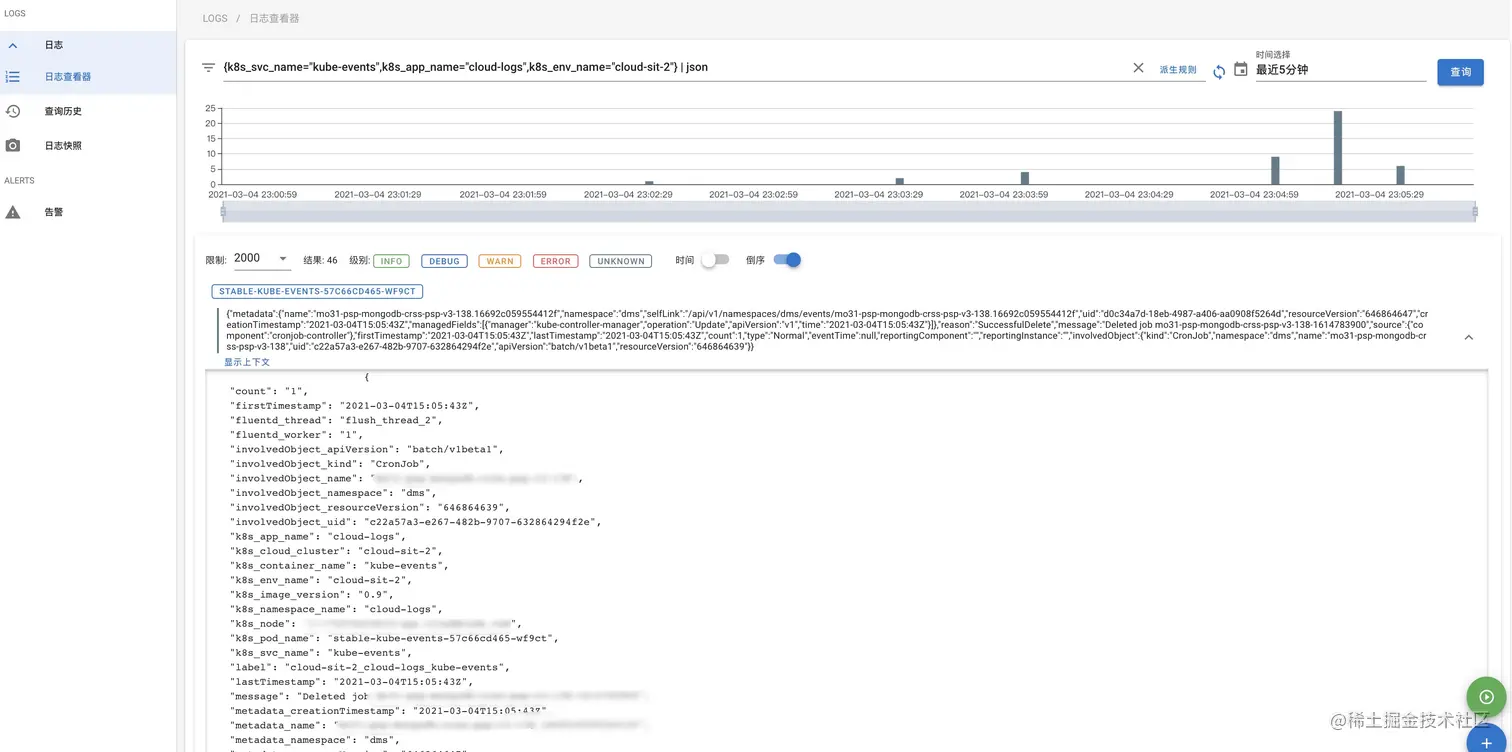Click the STABLE-KUBE-EVENTS-57C66CD465-WF9CT pod tag

click(318, 292)
